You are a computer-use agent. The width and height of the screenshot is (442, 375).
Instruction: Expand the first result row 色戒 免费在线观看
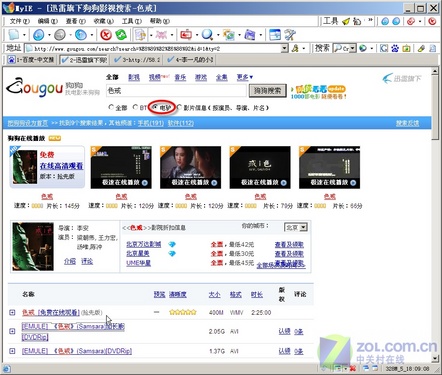point(12,312)
